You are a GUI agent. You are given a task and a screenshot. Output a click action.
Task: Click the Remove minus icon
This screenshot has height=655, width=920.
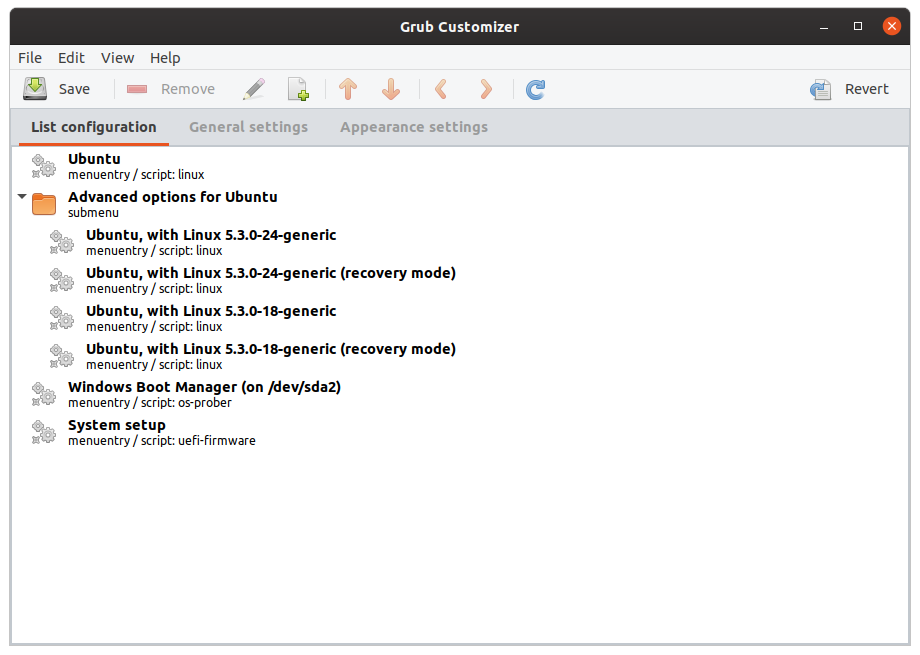137,89
